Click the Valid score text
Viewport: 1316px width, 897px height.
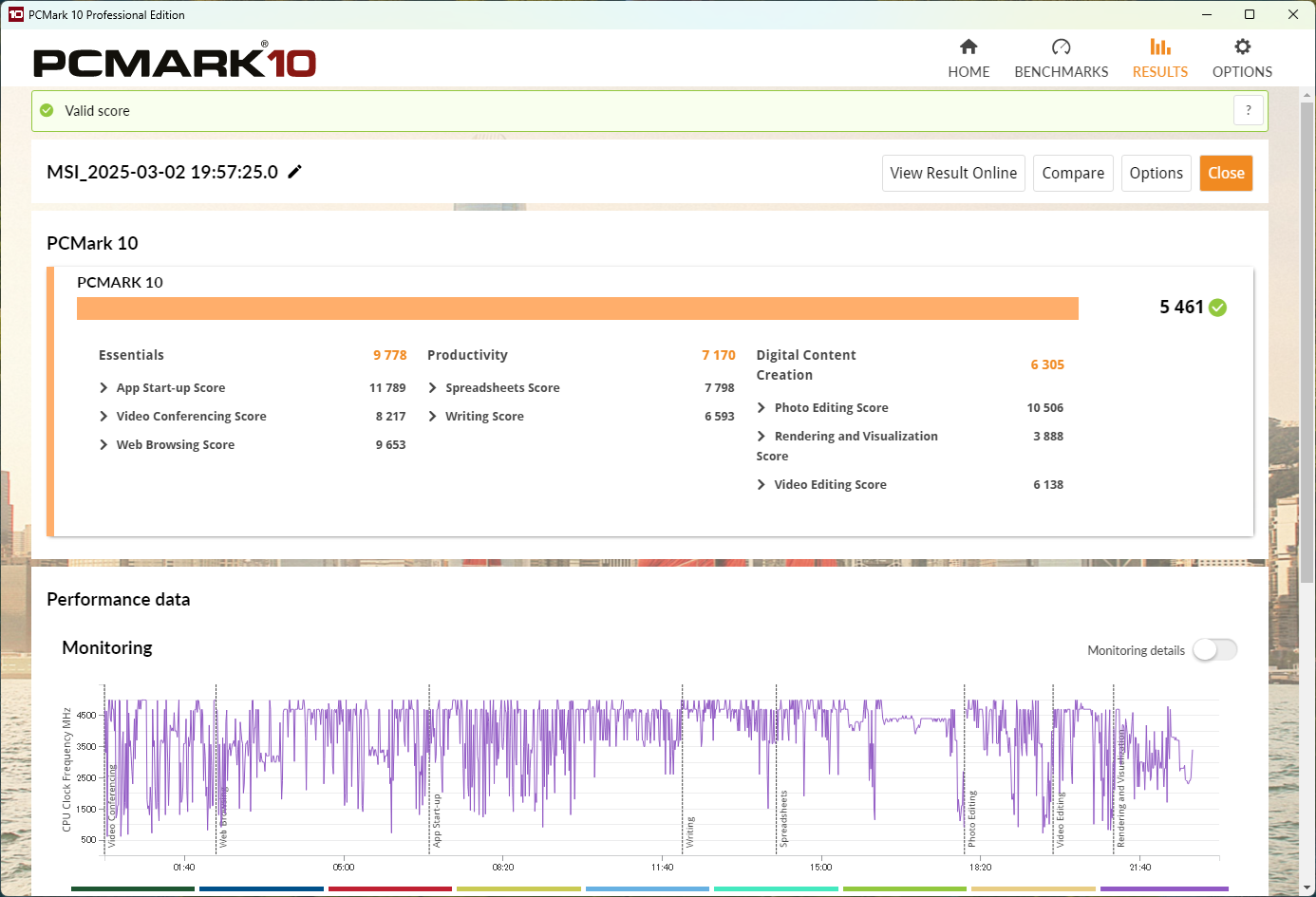97,111
